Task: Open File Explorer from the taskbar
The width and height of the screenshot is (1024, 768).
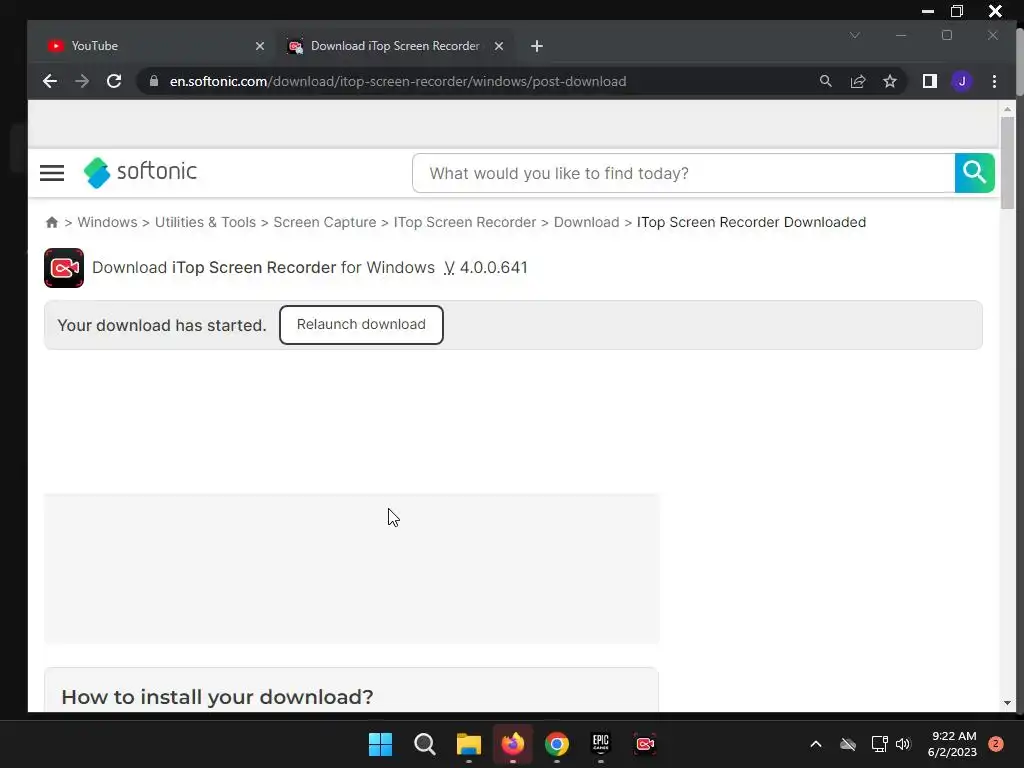Action: (469, 744)
